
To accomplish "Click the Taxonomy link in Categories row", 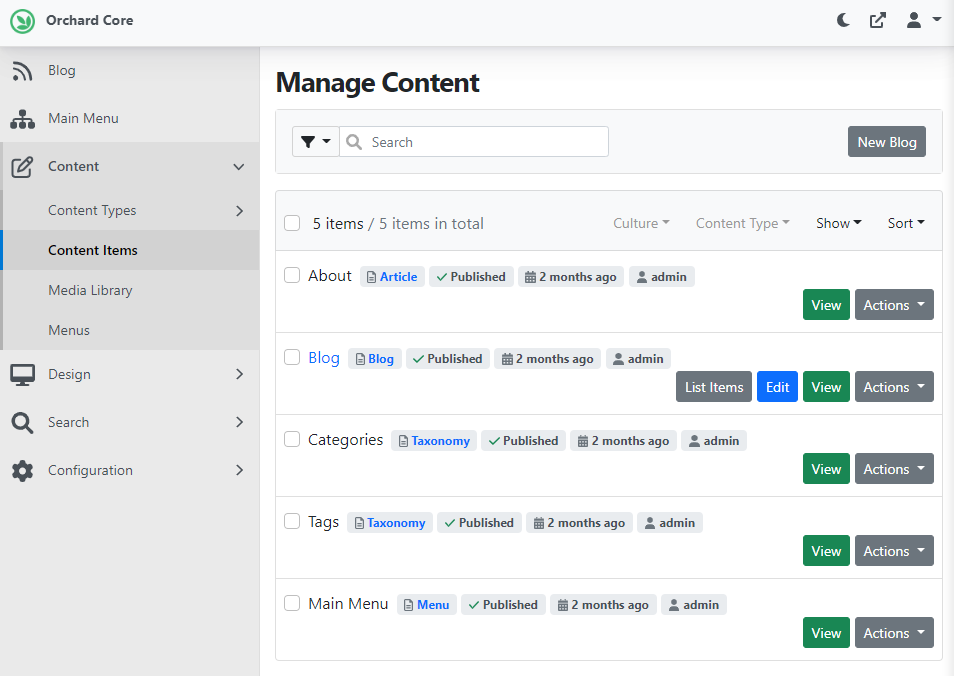I will pyautogui.click(x=440, y=441).
